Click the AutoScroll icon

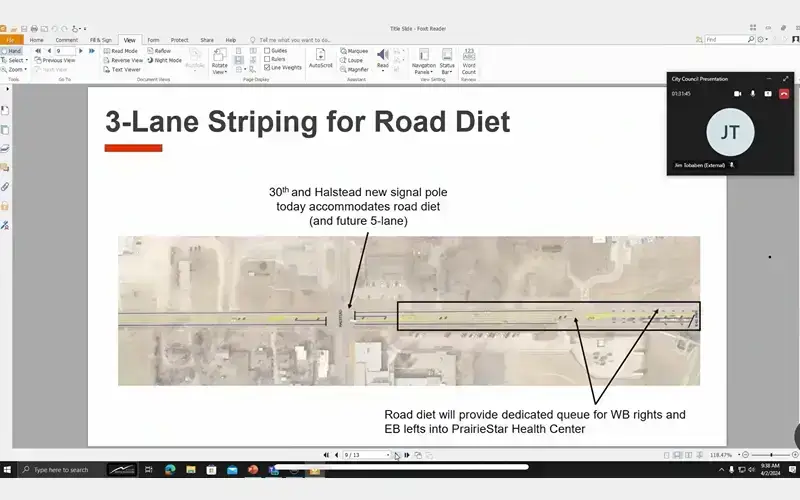tap(321, 58)
